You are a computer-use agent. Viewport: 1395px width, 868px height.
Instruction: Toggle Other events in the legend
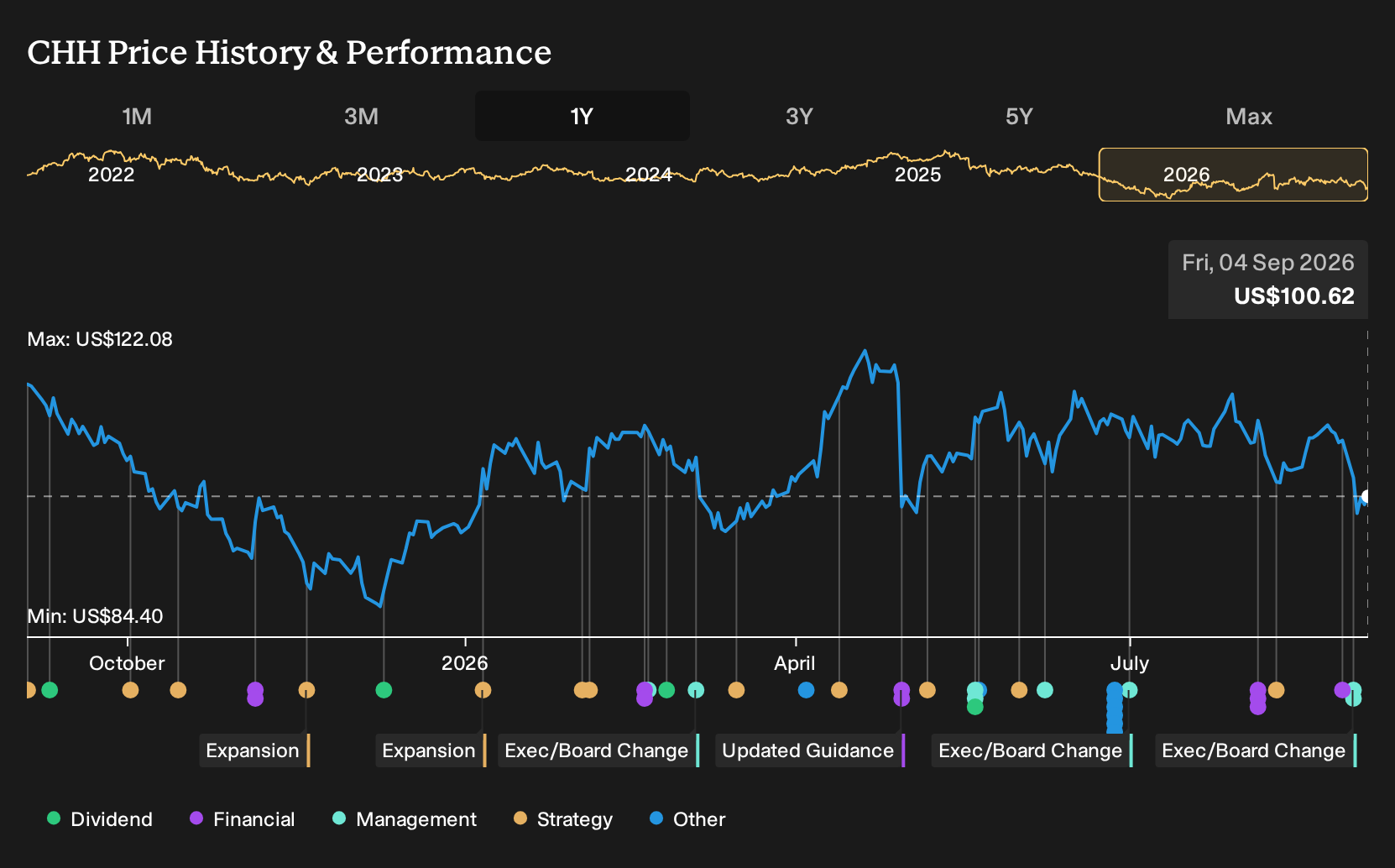pyautogui.click(x=687, y=819)
